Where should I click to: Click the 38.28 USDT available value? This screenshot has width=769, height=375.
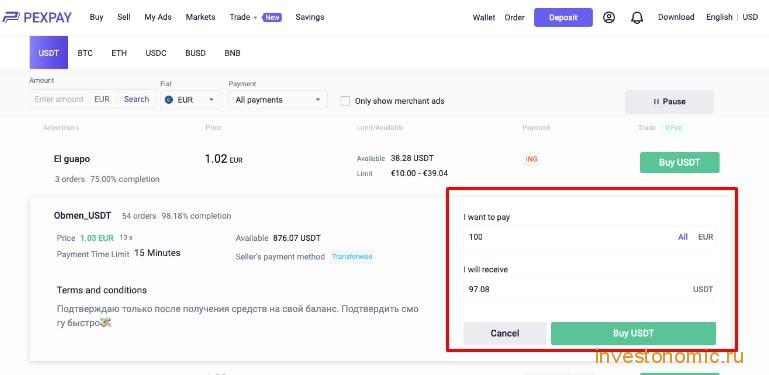[x=412, y=158]
